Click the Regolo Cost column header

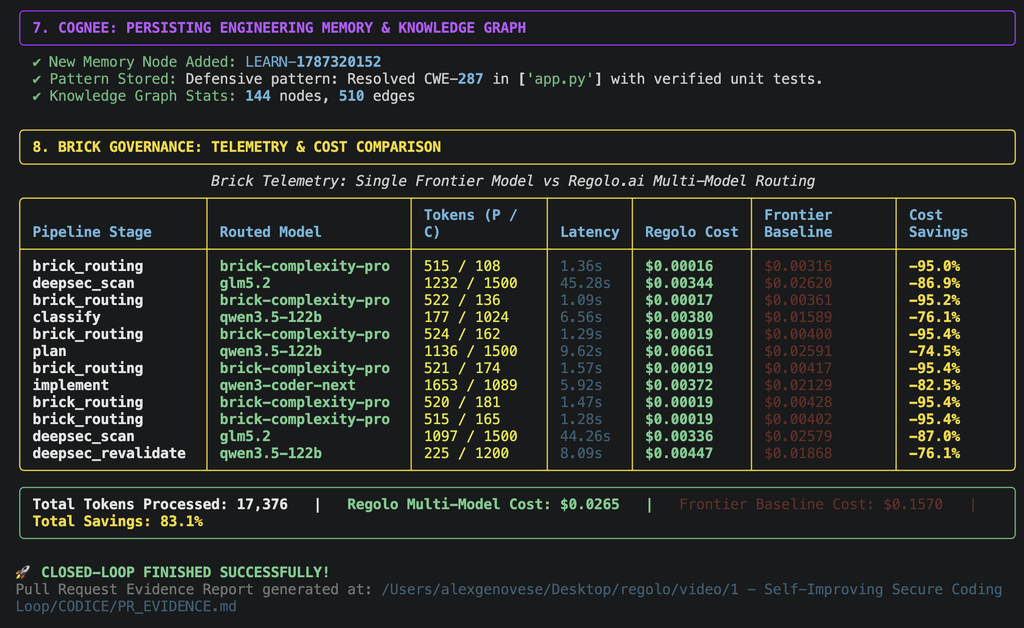pyautogui.click(x=692, y=232)
